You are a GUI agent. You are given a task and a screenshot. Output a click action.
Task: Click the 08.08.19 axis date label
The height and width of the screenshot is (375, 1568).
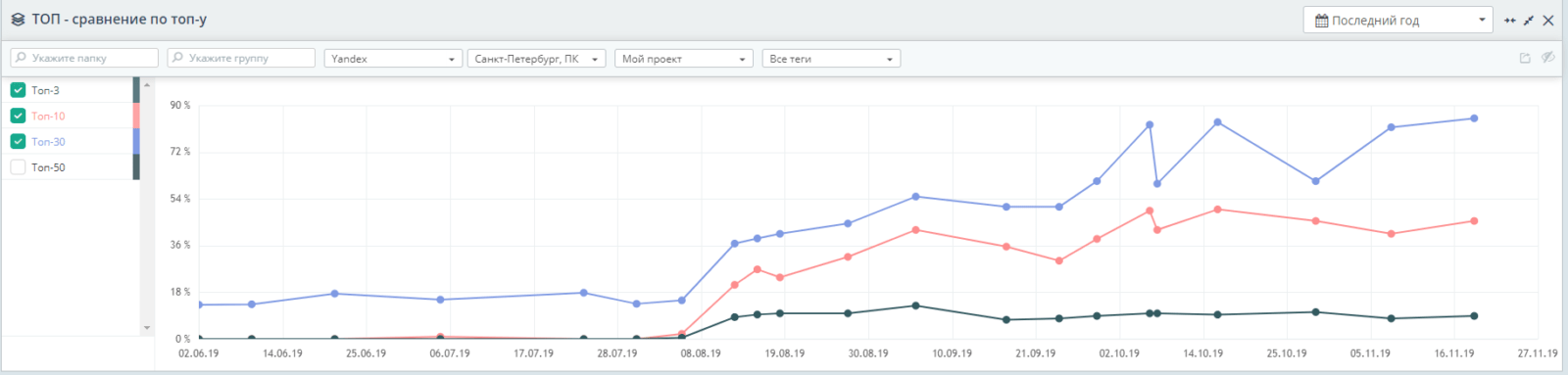tap(701, 353)
